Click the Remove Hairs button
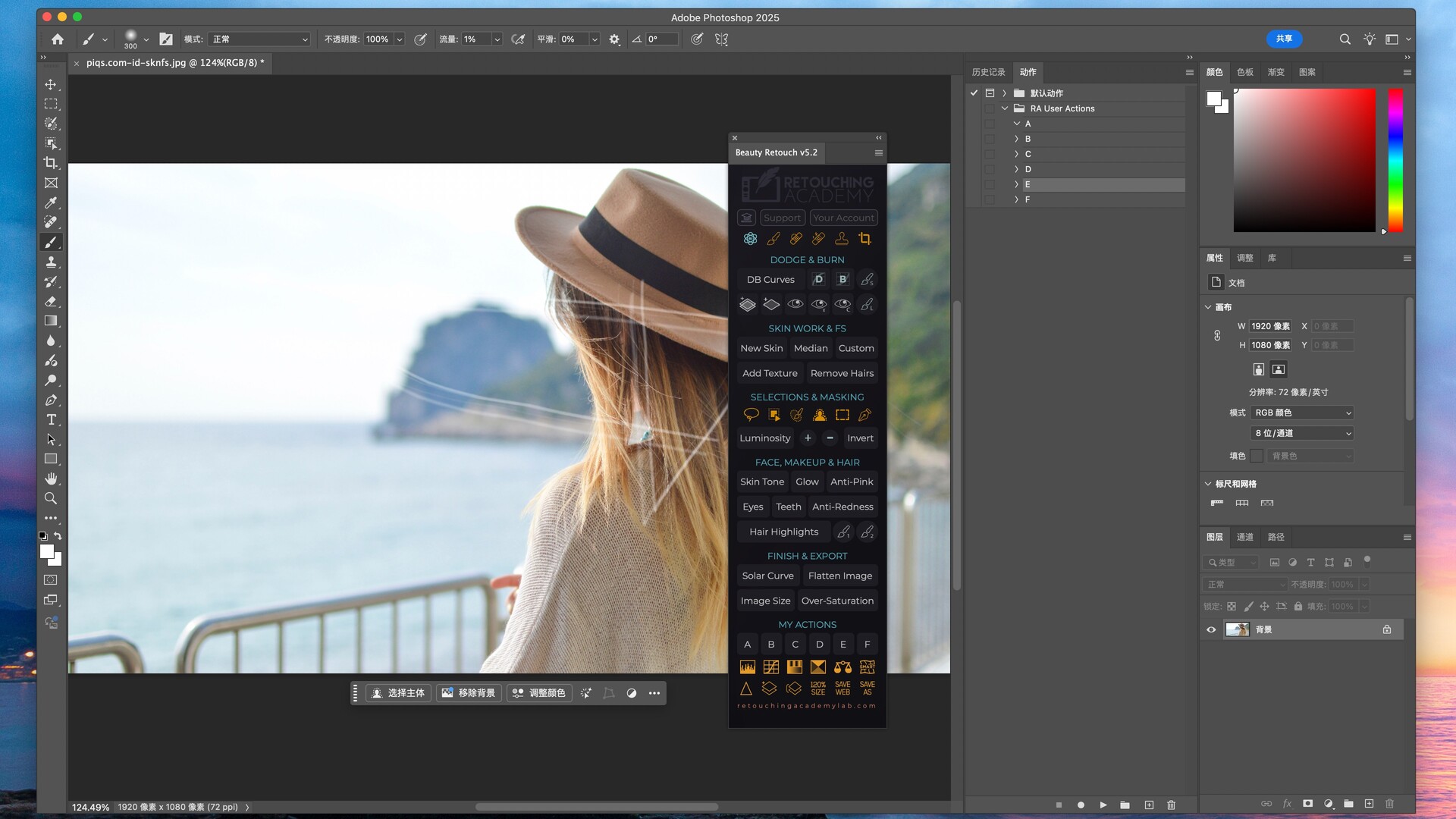Viewport: 1456px width, 819px height. point(842,373)
